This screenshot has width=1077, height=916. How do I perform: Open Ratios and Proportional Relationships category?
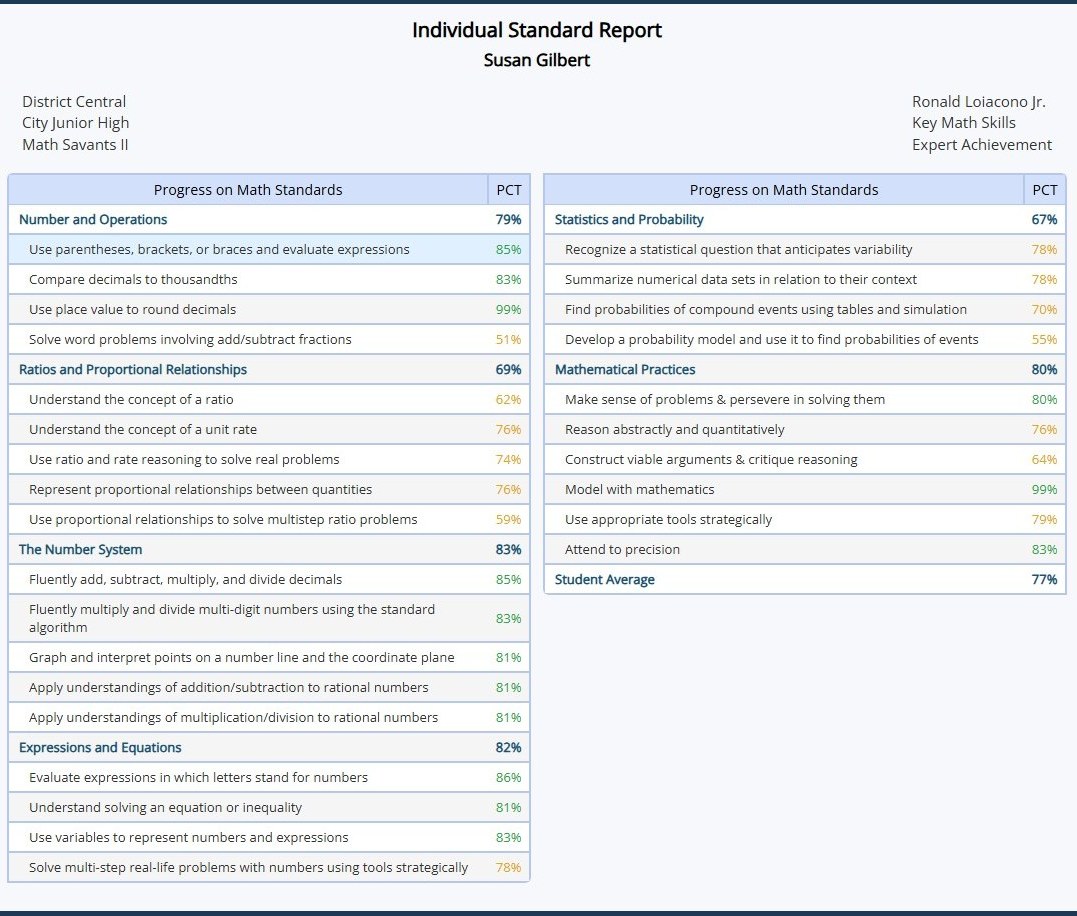269,369
